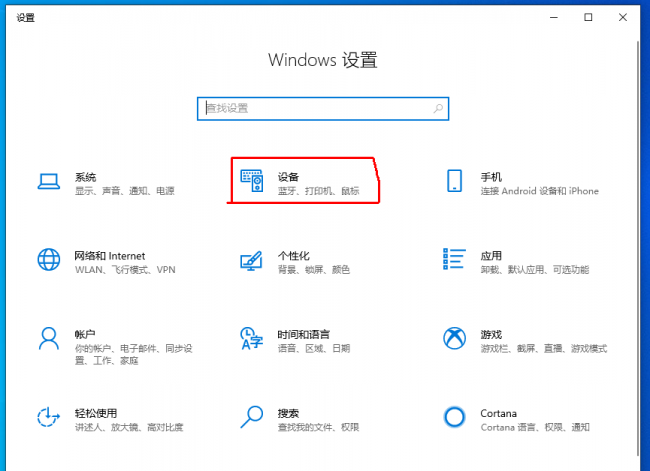Screen dimensions: 650x471
Task: Open the 系统 laptop icon
Action: tap(49, 181)
